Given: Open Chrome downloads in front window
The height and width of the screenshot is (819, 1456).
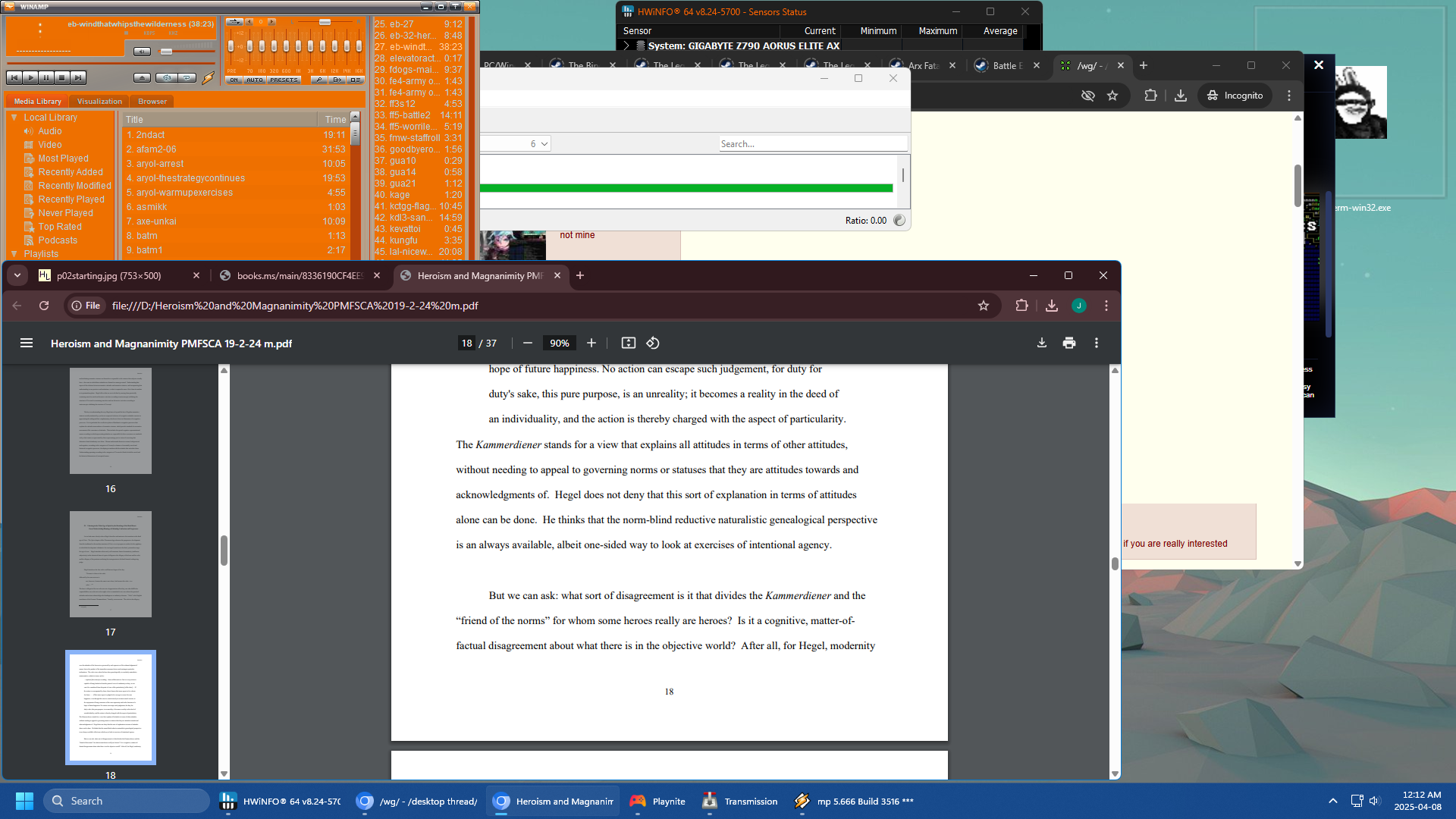Looking at the screenshot, I should click(x=1052, y=306).
